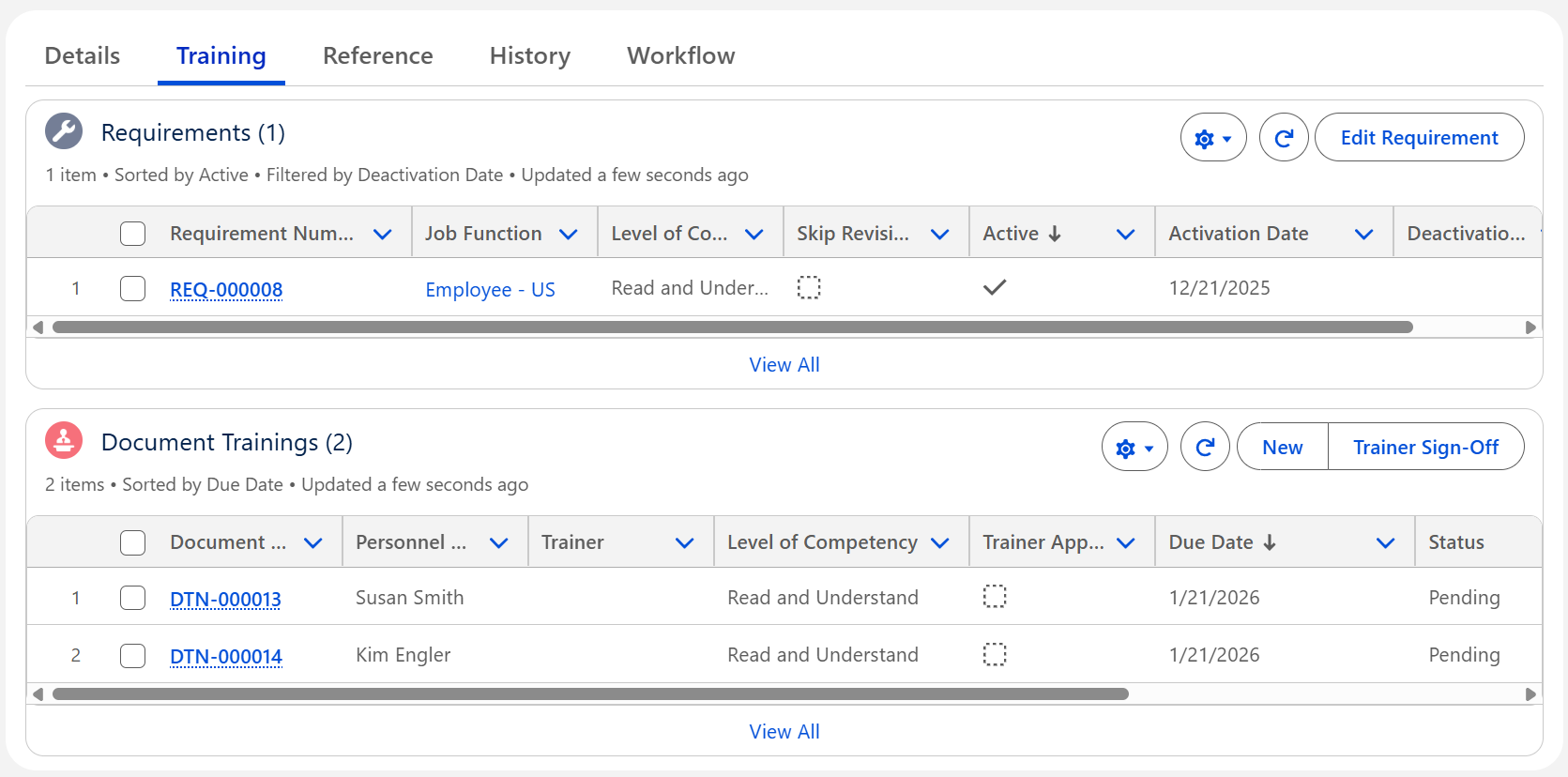
Task: Open the Activation Date column dropdown
Action: [1363, 234]
